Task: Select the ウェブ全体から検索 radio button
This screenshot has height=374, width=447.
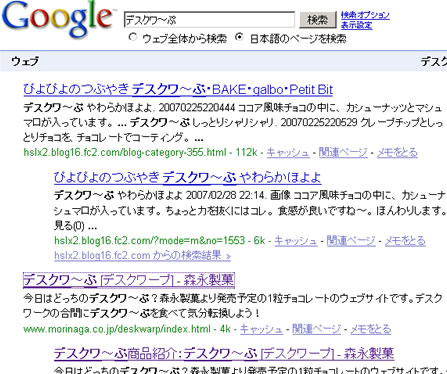Action: 133,37
